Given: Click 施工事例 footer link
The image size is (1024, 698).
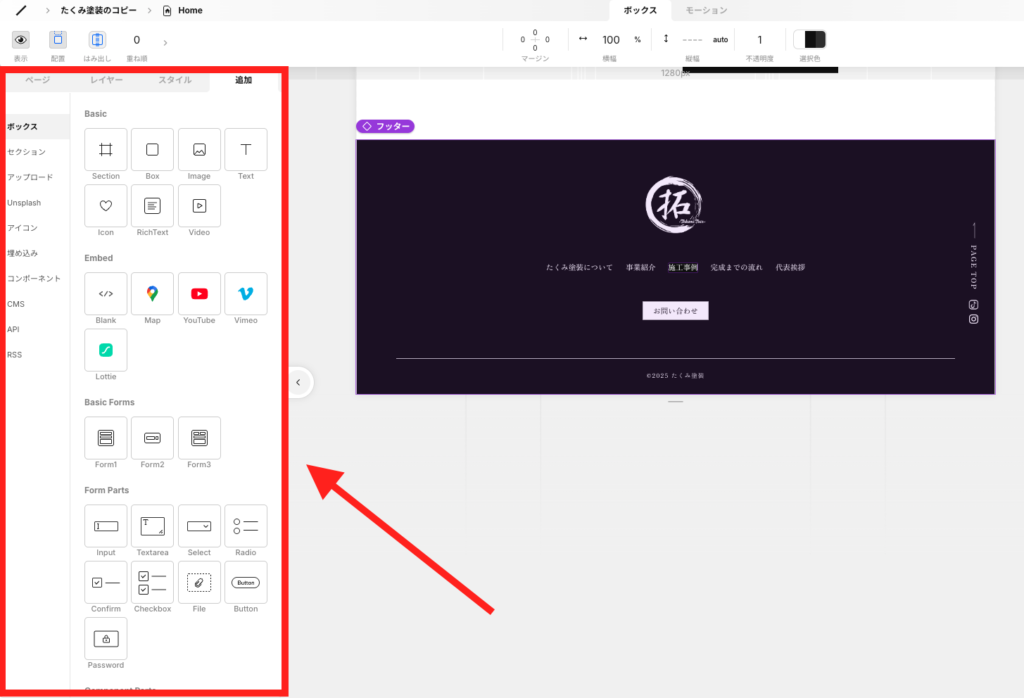Looking at the screenshot, I should pyautogui.click(x=683, y=268).
